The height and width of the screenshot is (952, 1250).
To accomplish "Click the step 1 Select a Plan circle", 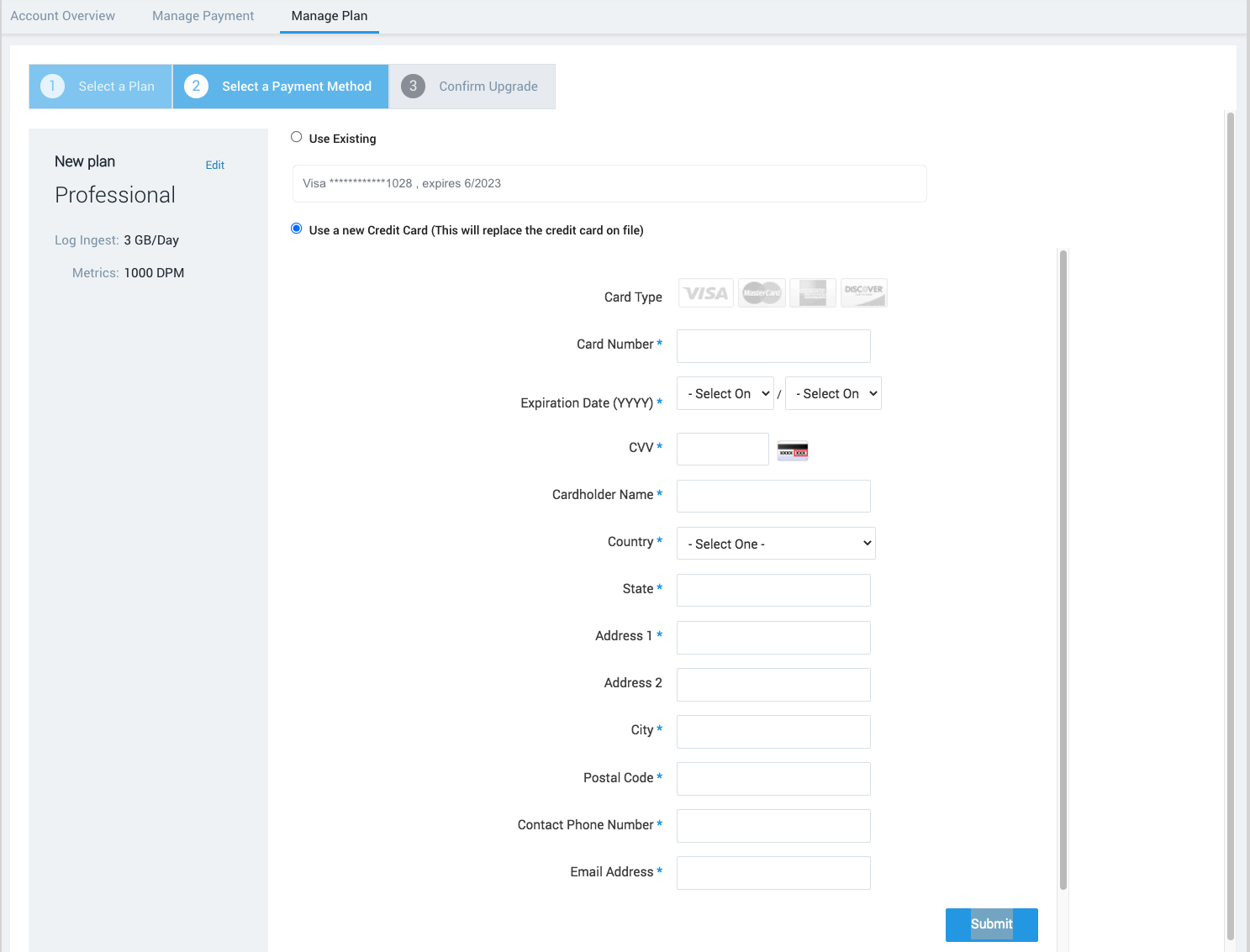I will point(51,86).
